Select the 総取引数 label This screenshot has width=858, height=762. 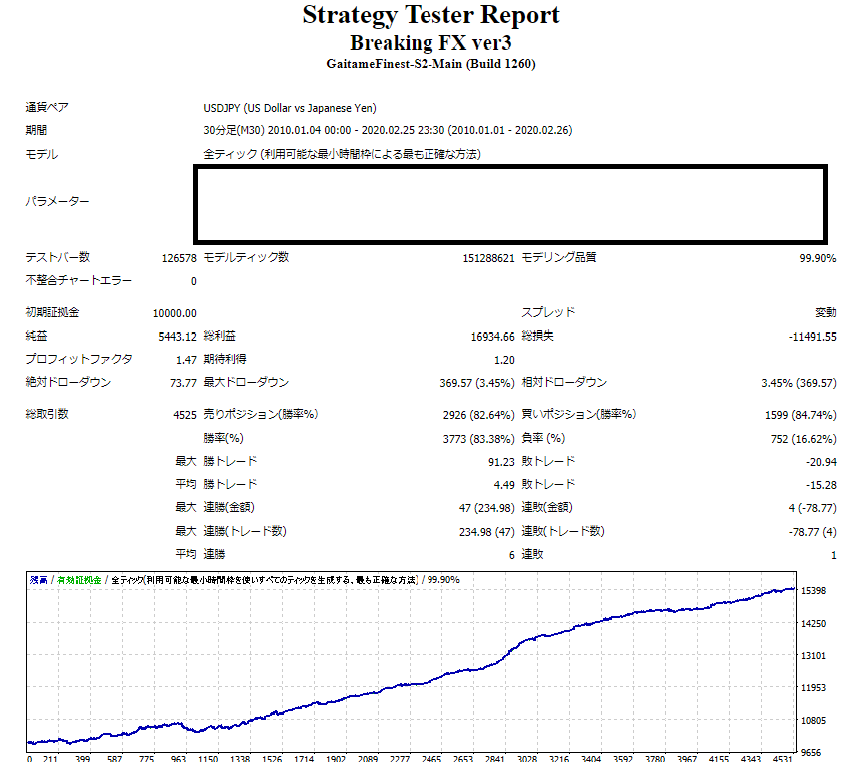pyautogui.click(x=47, y=414)
